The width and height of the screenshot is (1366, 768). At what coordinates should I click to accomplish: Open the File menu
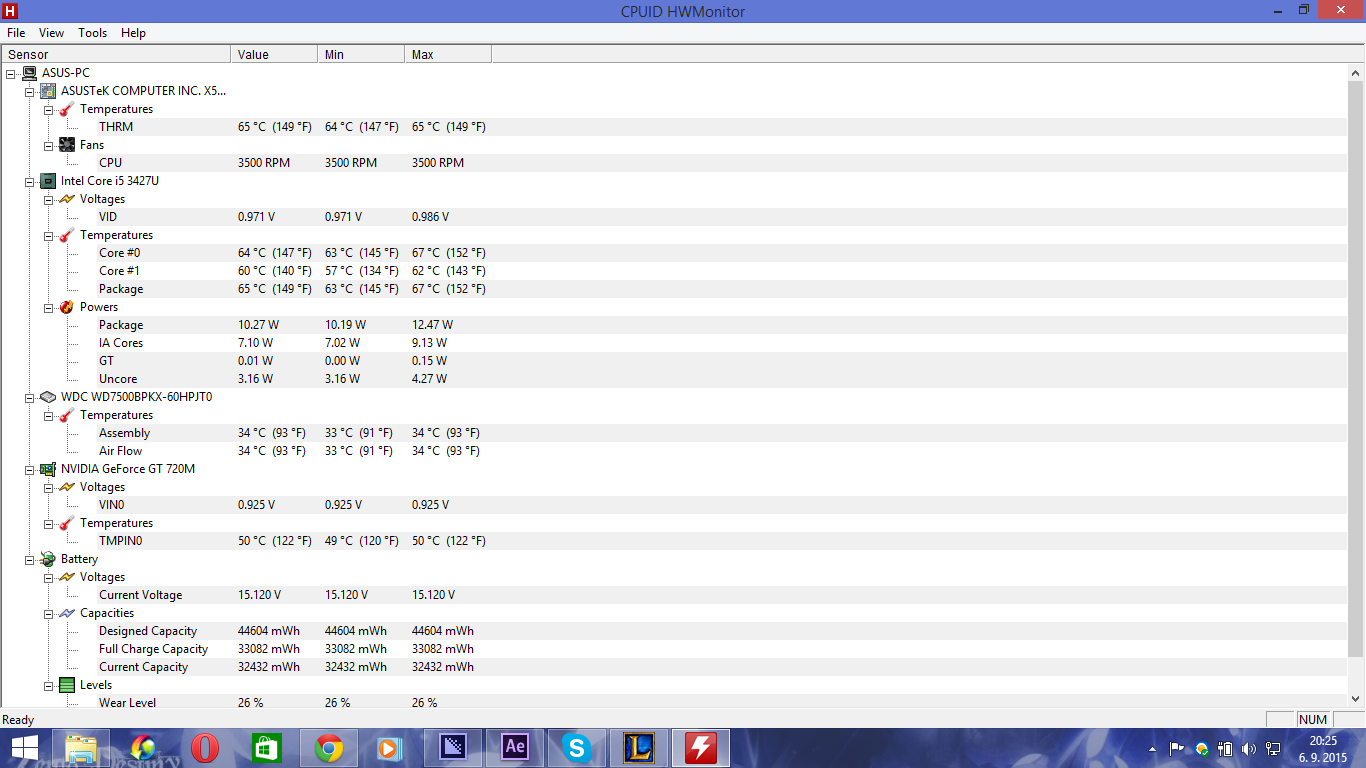coord(16,33)
